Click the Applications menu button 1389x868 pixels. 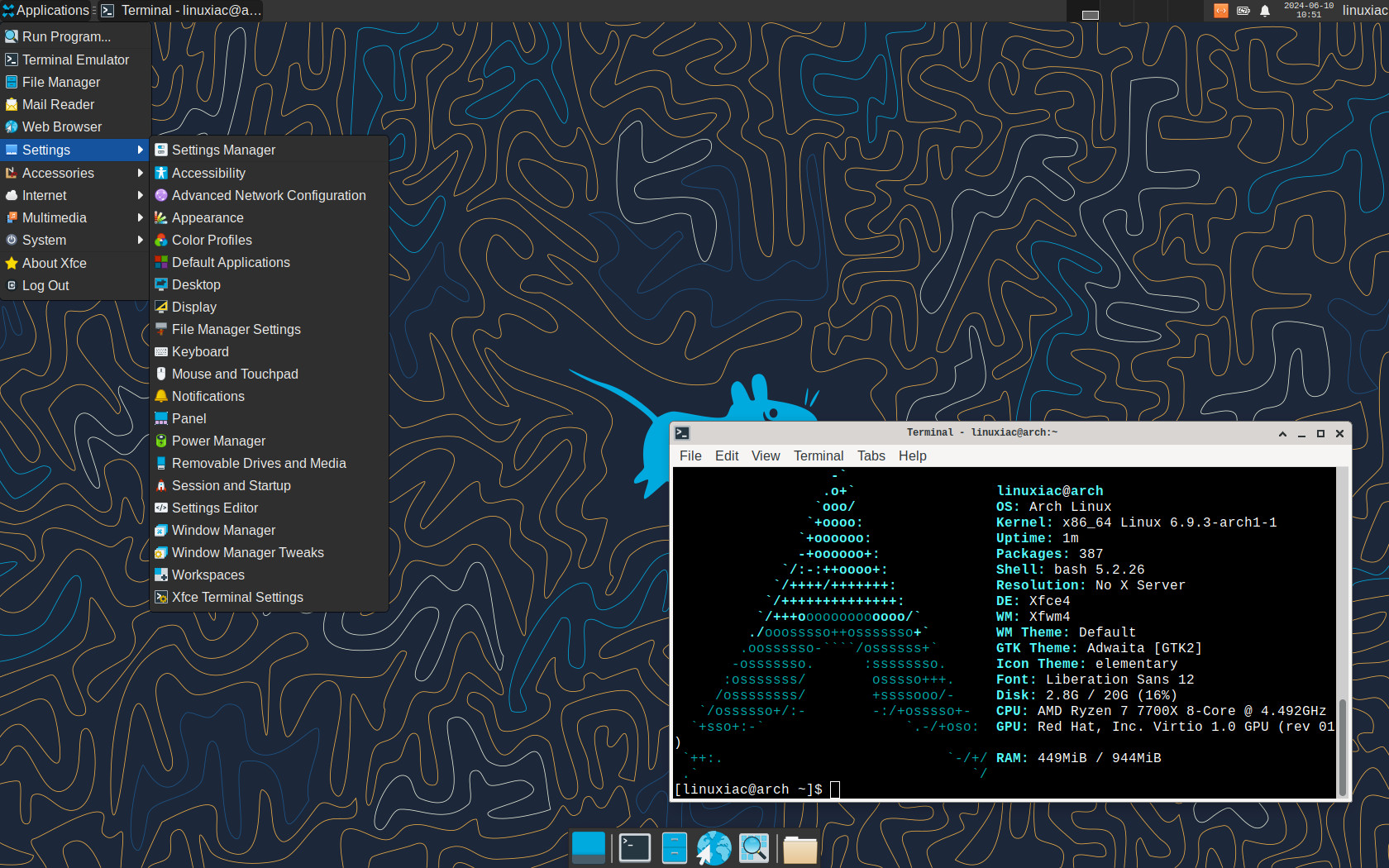(x=45, y=11)
